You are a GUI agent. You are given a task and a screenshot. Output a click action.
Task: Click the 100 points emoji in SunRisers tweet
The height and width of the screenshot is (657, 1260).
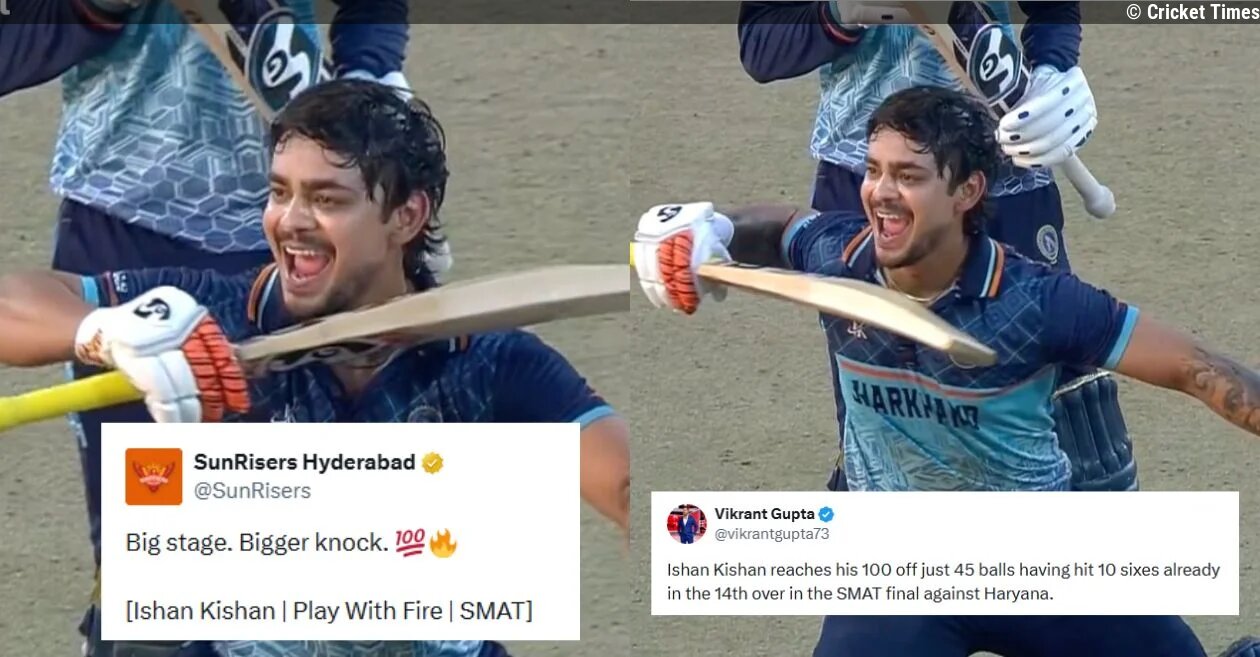(410, 543)
